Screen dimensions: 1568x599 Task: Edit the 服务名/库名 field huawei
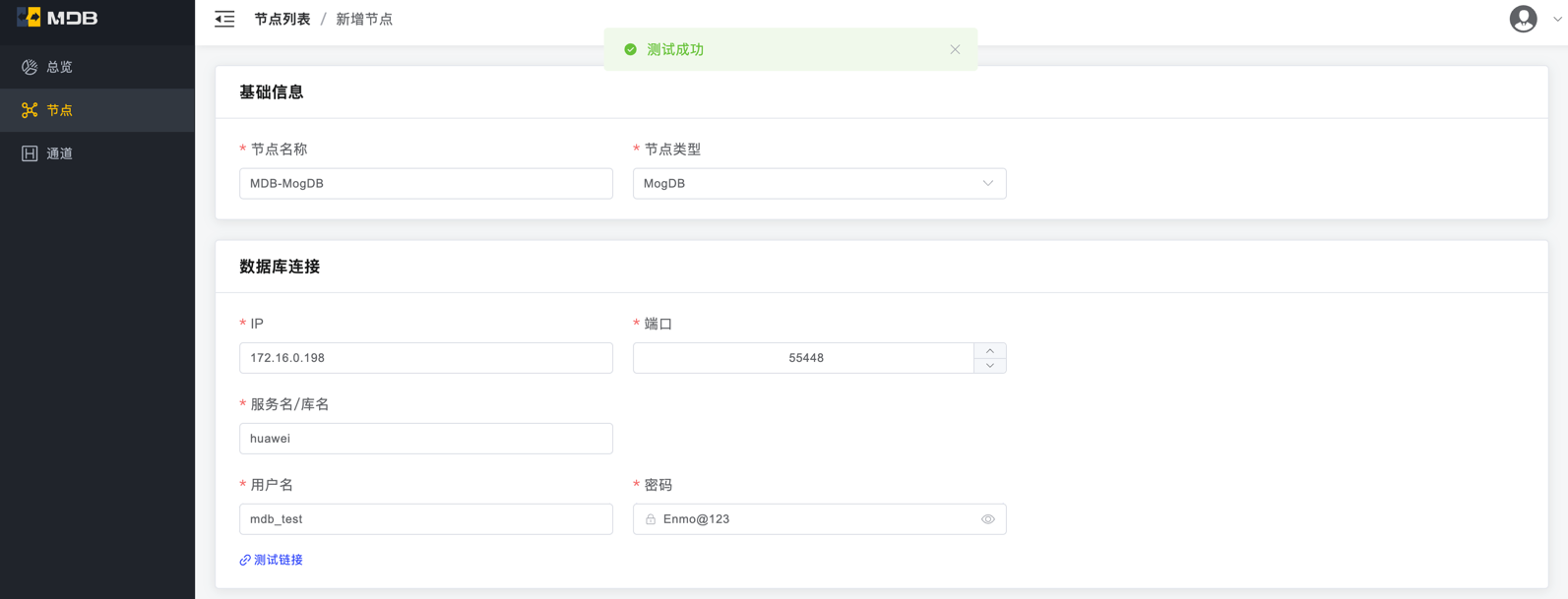pyautogui.click(x=426, y=439)
